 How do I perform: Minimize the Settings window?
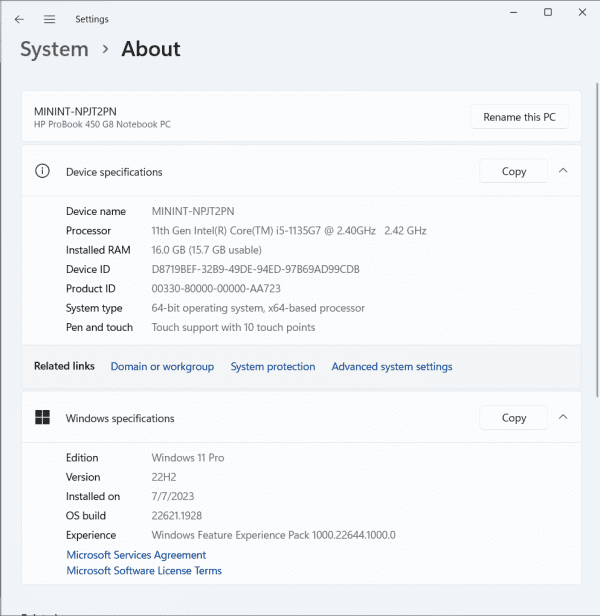click(514, 12)
